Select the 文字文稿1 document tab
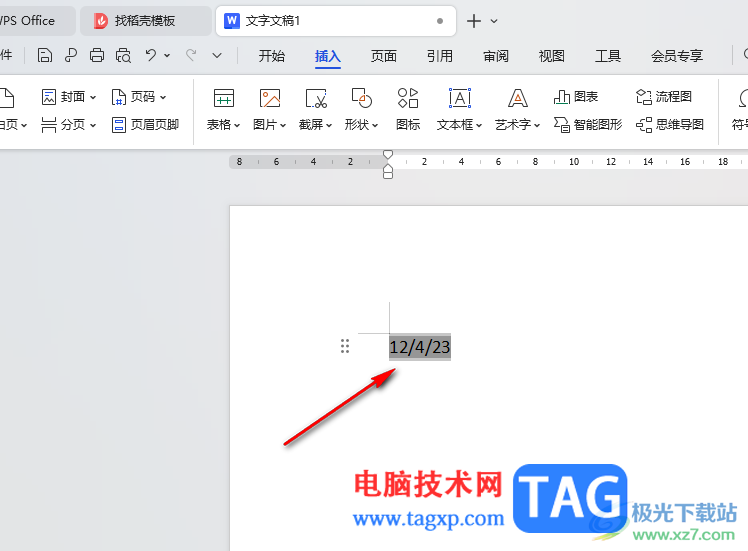The image size is (748, 551). pyautogui.click(x=336, y=21)
